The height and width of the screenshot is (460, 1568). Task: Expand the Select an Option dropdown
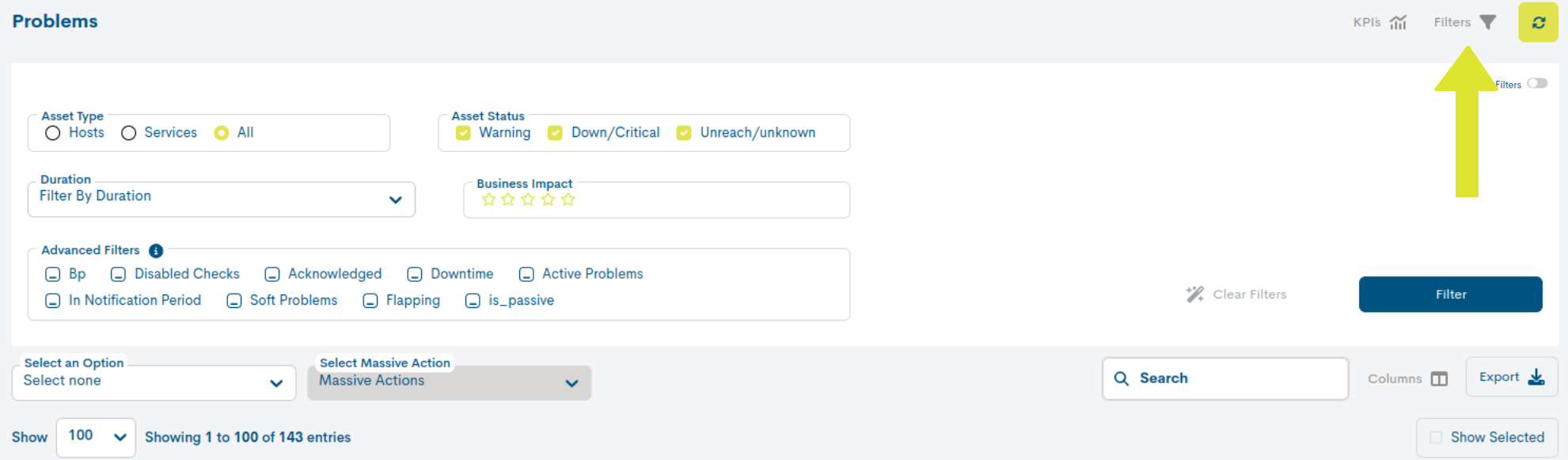pos(154,382)
